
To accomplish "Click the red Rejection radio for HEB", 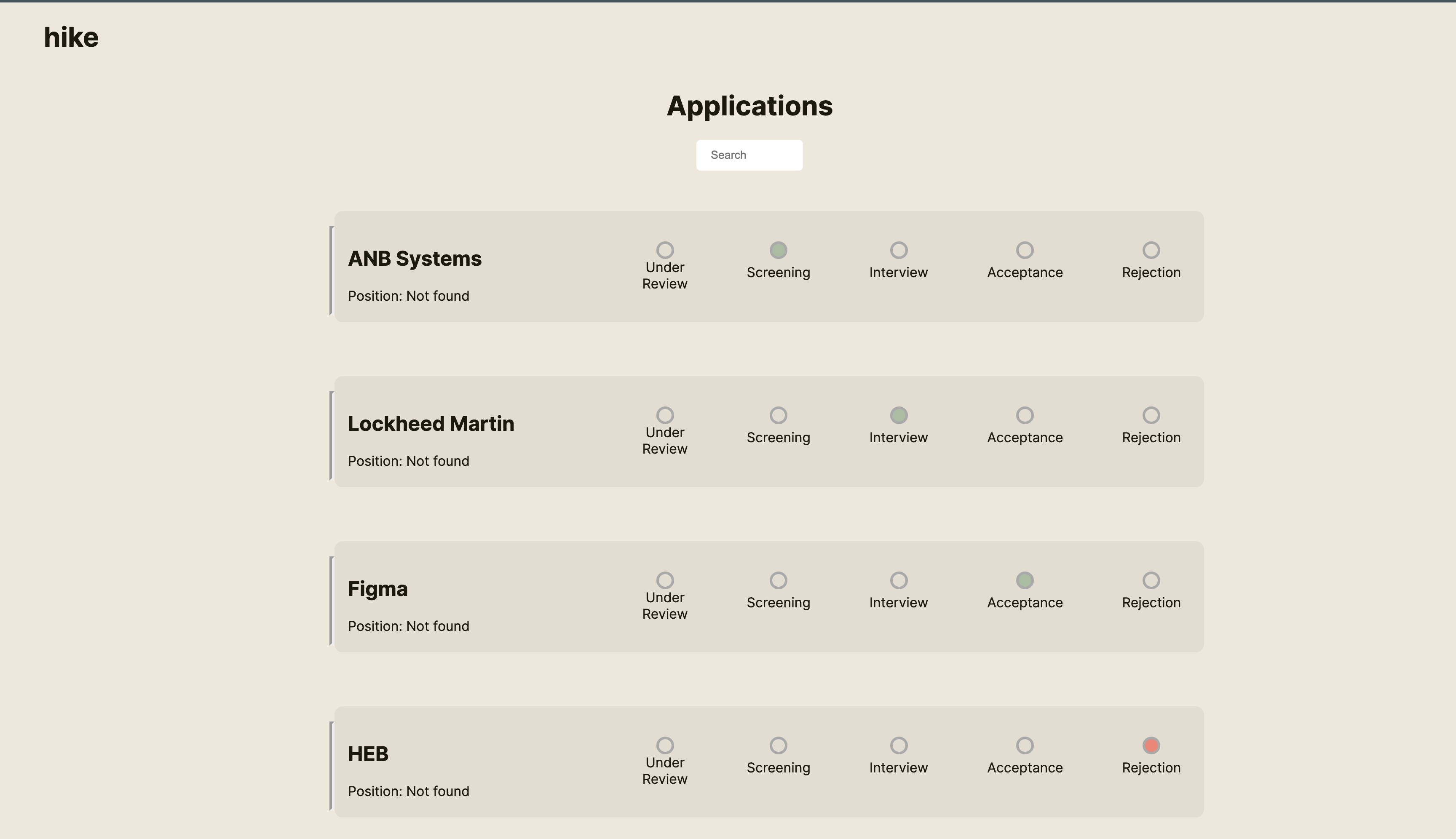I will click(x=1151, y=745).
